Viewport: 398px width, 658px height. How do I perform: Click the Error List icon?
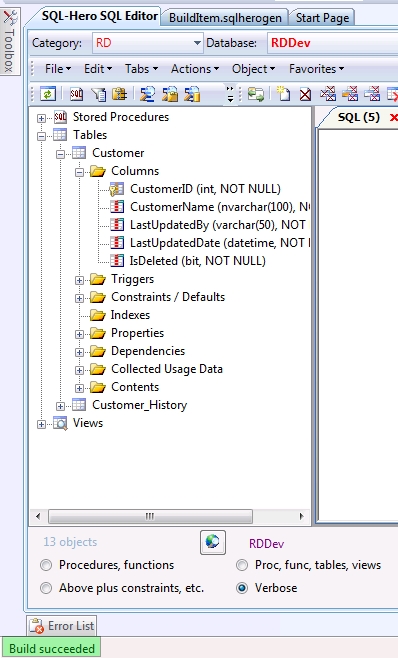[x=37, y=626]
